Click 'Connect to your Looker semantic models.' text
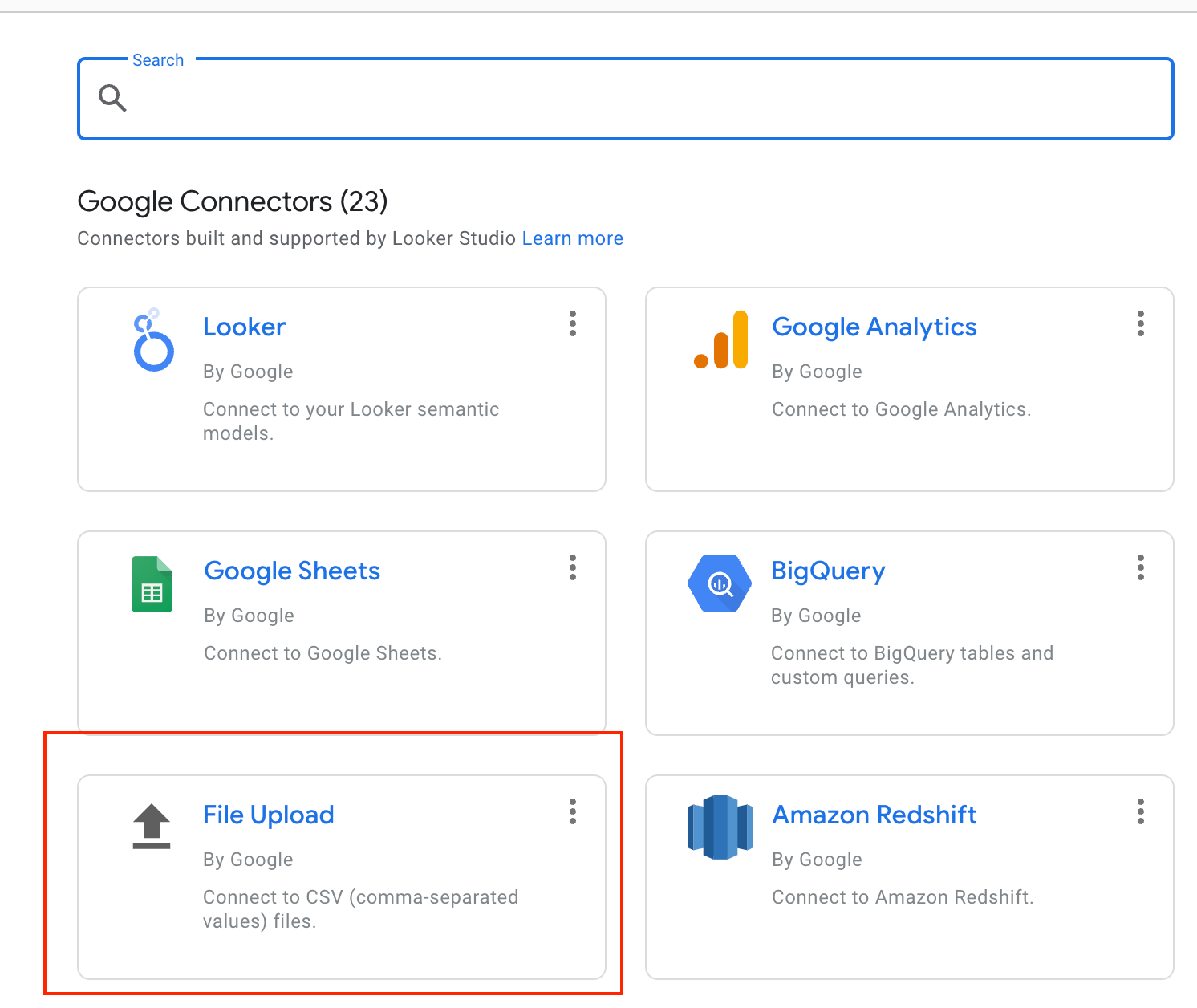Image resolution: width=1197 pixels, height=1008 pixels. coord(351,421)
